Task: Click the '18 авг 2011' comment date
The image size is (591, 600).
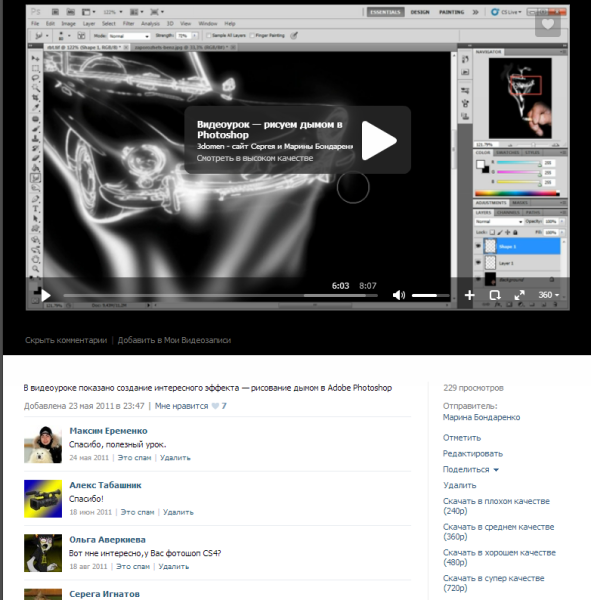Action: click(88, 566)
